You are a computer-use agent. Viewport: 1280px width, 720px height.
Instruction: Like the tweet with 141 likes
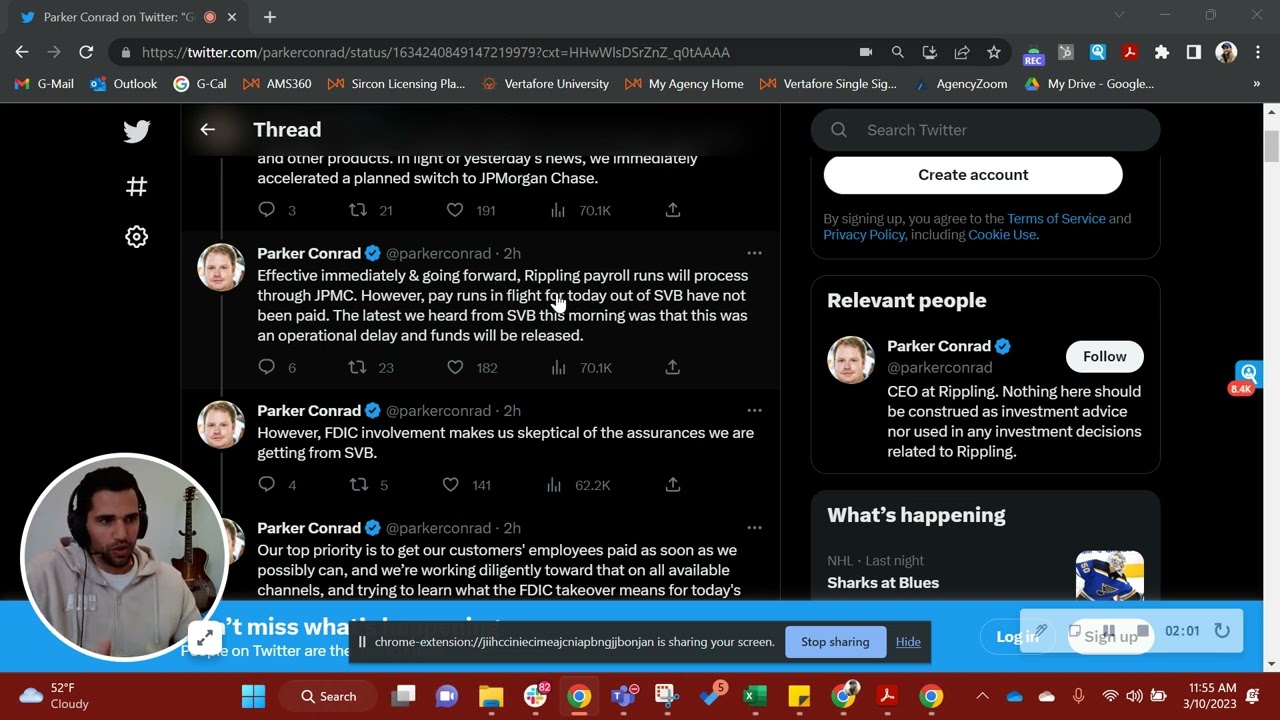tap(451, 484)
